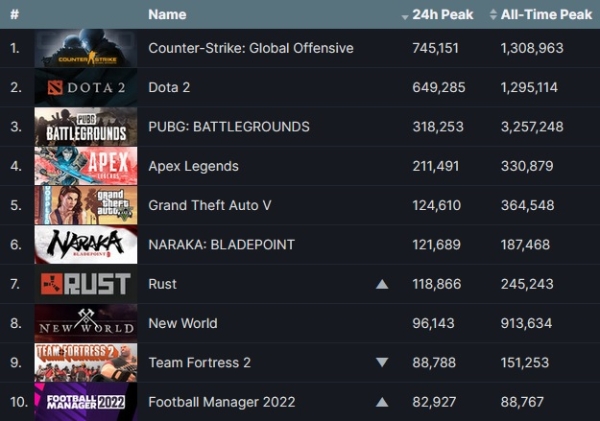Screen dimensions: 600x421
Task: Sort games by the Name column header
Action: click(167, 15)
